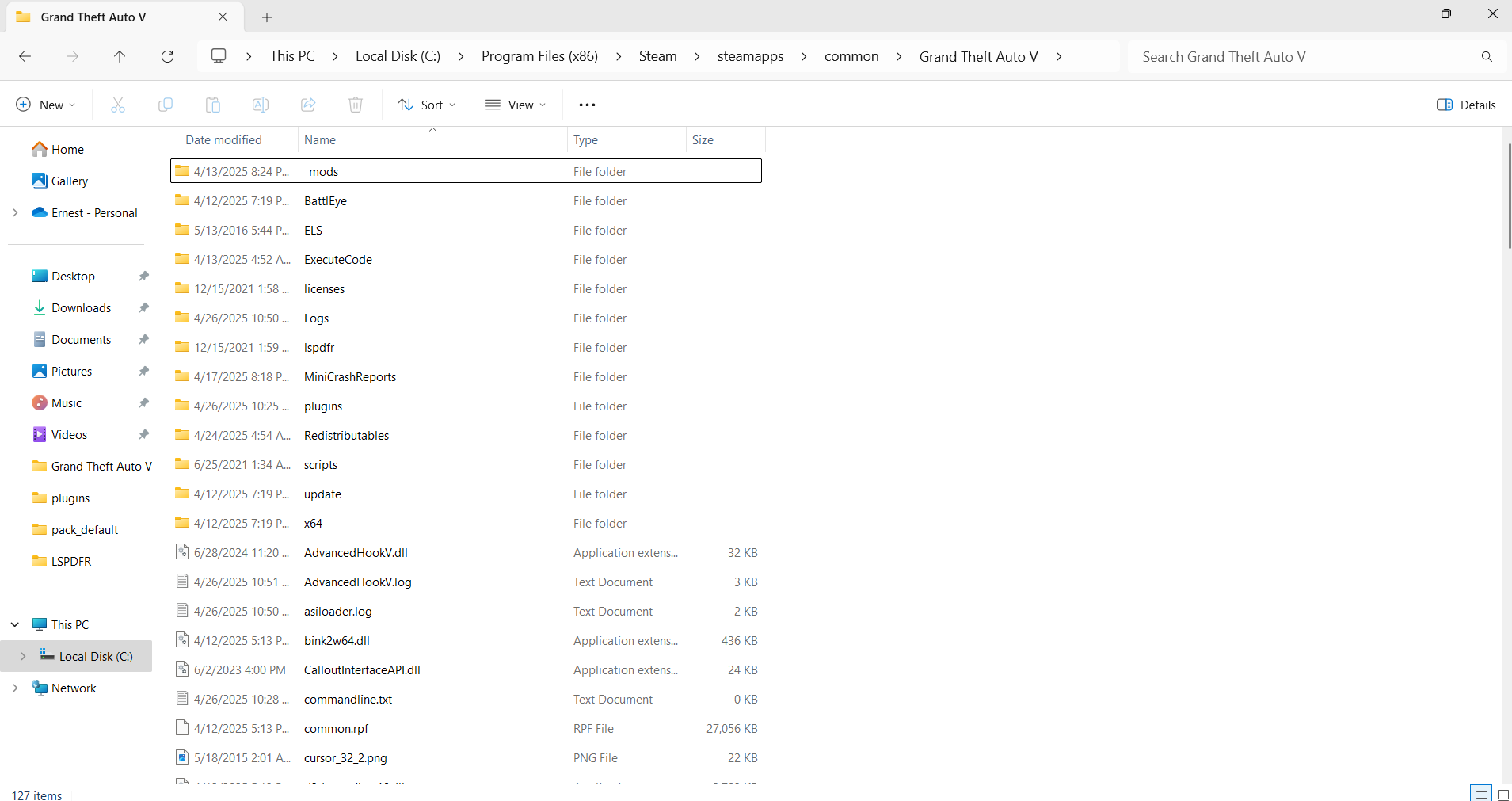Click Local Disk (C:) breadcrumb
This screenshot has height=801, width=1512.
click(x=398, y=56)
